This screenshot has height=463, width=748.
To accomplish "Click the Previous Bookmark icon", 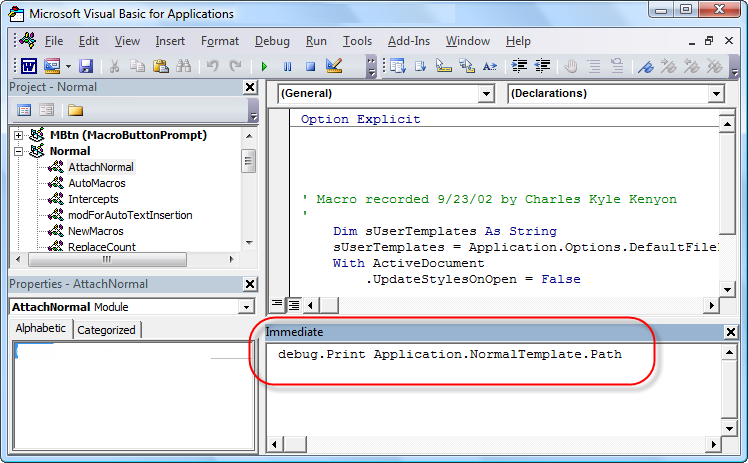I will click(x=692, y=66).
